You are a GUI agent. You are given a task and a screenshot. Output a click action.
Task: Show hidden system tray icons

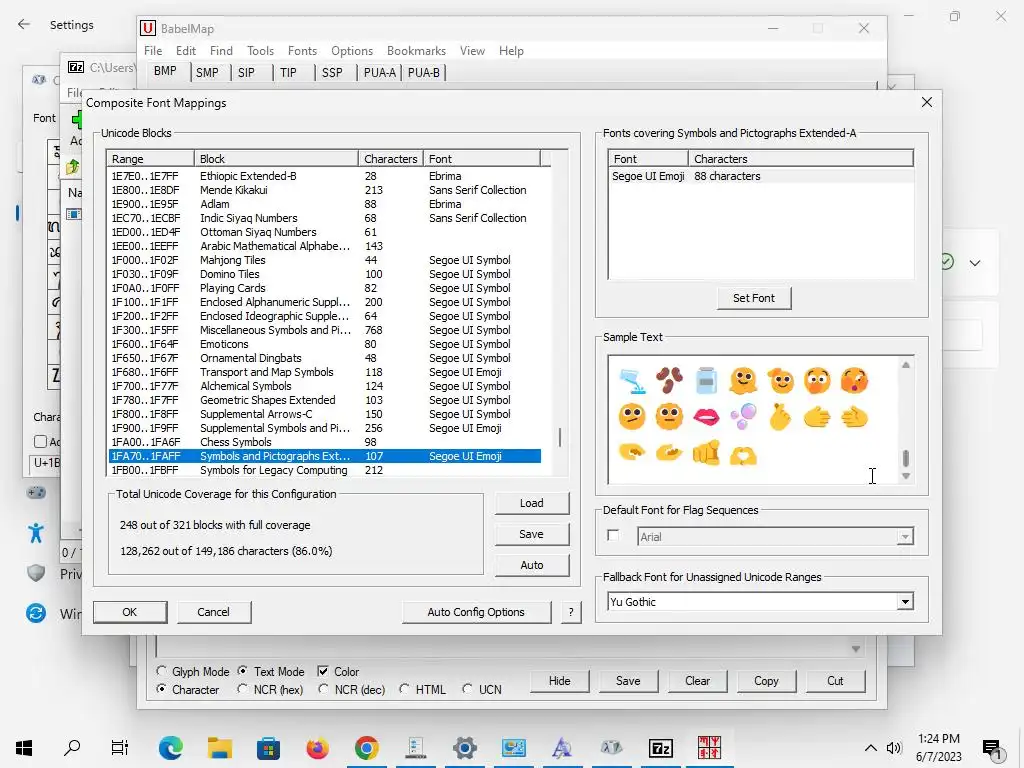(871, 748)
